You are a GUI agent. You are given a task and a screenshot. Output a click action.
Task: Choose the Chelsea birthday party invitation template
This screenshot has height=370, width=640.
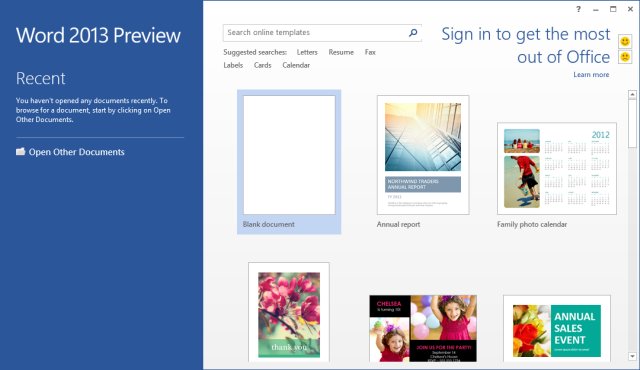pyautogui.click(x=423, y=328)
